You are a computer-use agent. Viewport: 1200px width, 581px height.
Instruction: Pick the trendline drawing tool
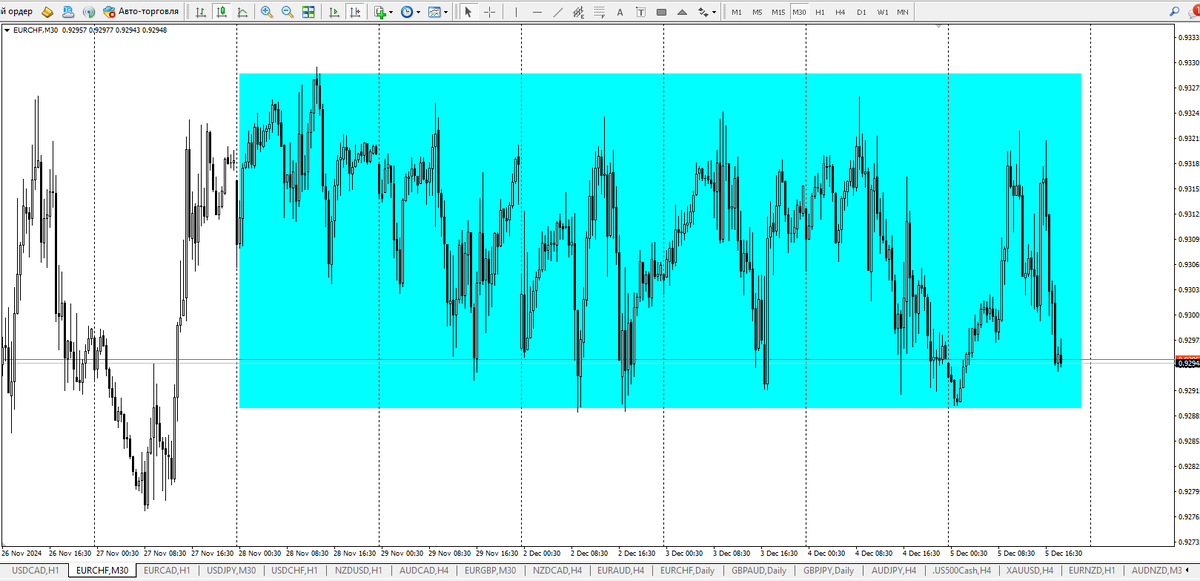click(x=559, y=12)
